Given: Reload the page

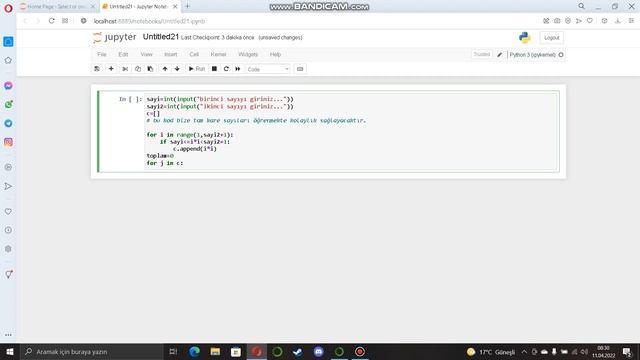Looking at the screenshot, I should click(51, 21).
